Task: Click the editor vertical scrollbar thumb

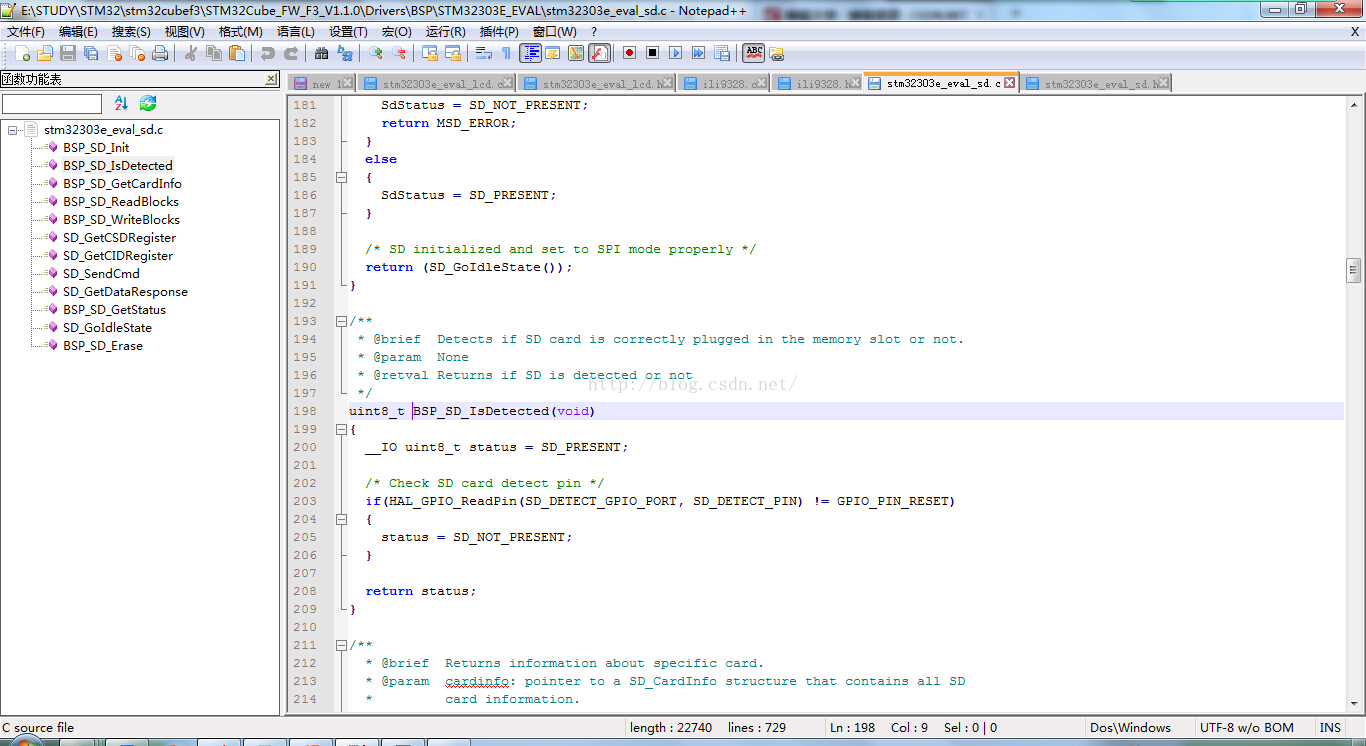Action: coord(1353,270)
